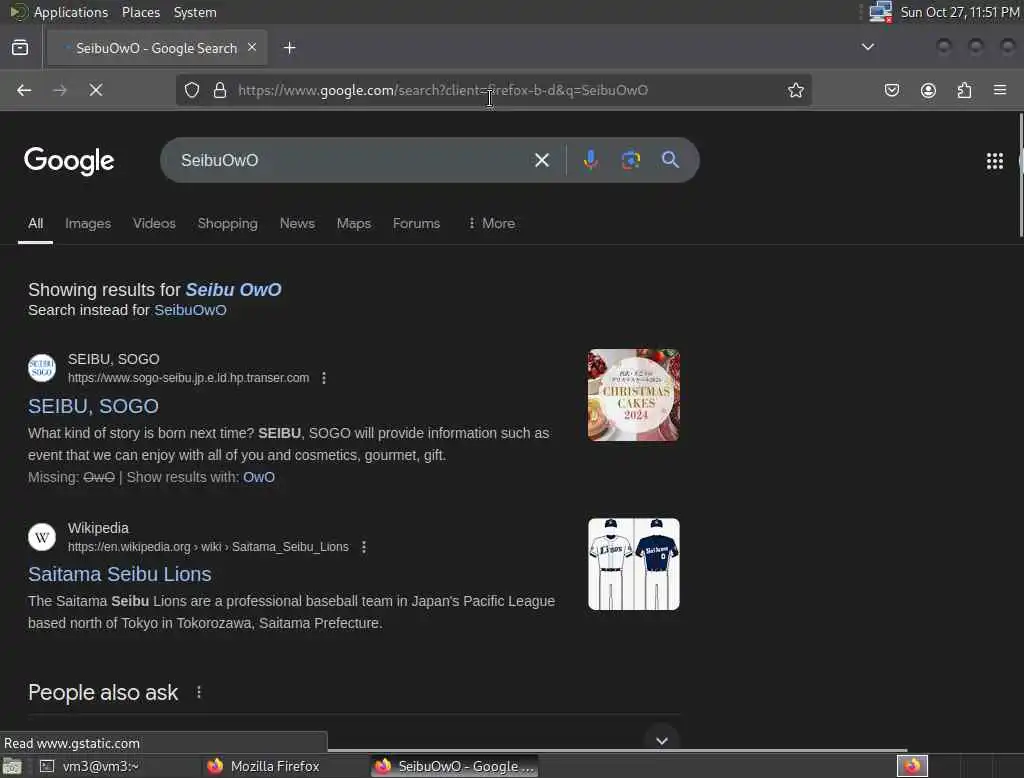Viewport: 1024px width, 778px height.
Task: Open options for SEIBU, SOGO result
Action: click(x=324, y=378)
